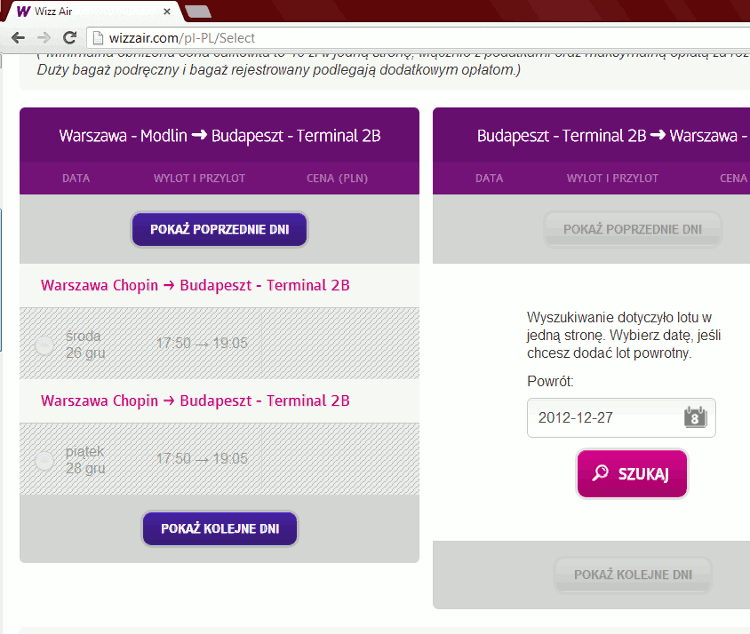Click the return POKAŻ POPRZEDNIE DNI button

pos(632,229)
